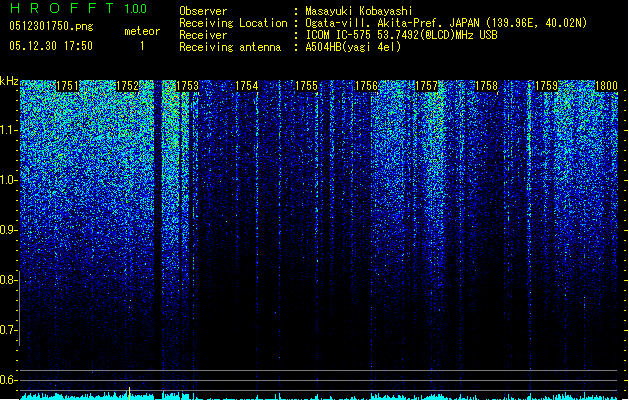Click the 1756 time marker
629x400 pixels.
coord(366,86)
